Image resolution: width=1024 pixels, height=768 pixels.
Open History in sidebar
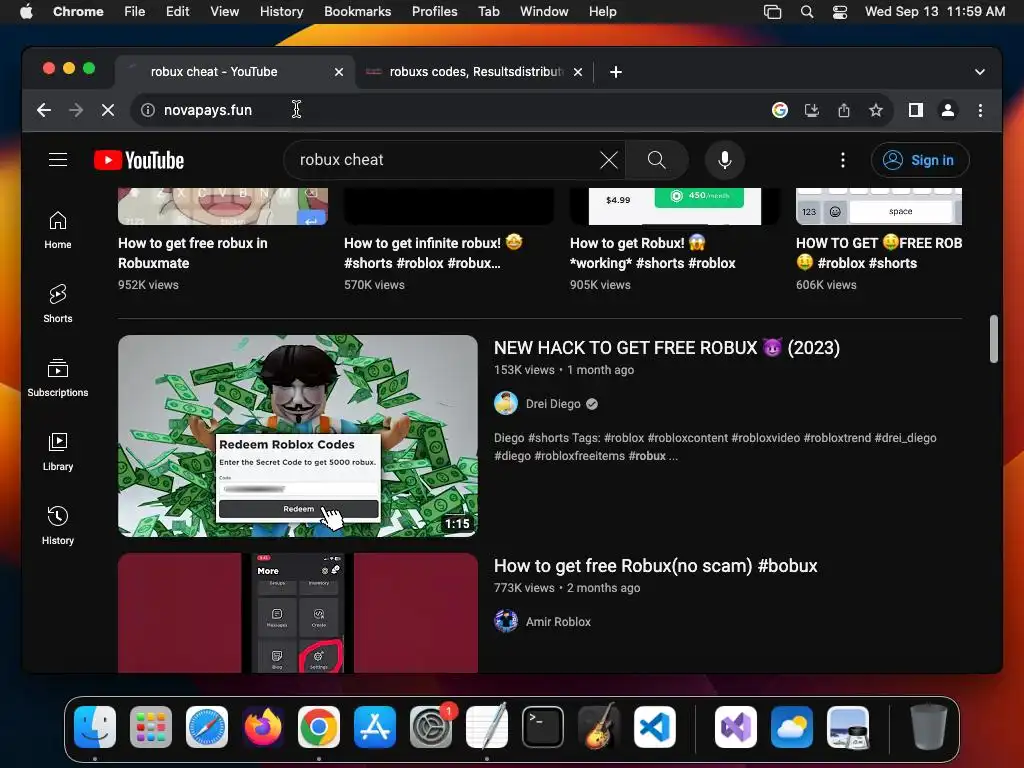pyautogui.click(x=58, y=526)
